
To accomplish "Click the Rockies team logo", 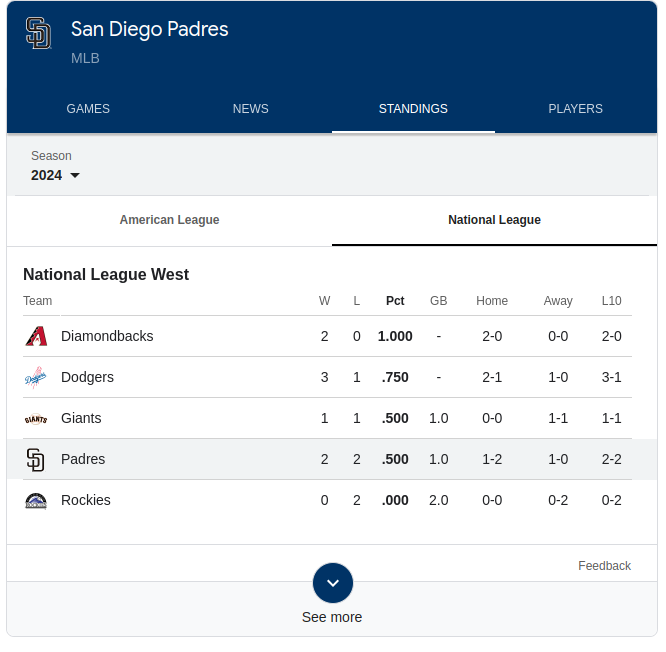I will pos(36,501).
